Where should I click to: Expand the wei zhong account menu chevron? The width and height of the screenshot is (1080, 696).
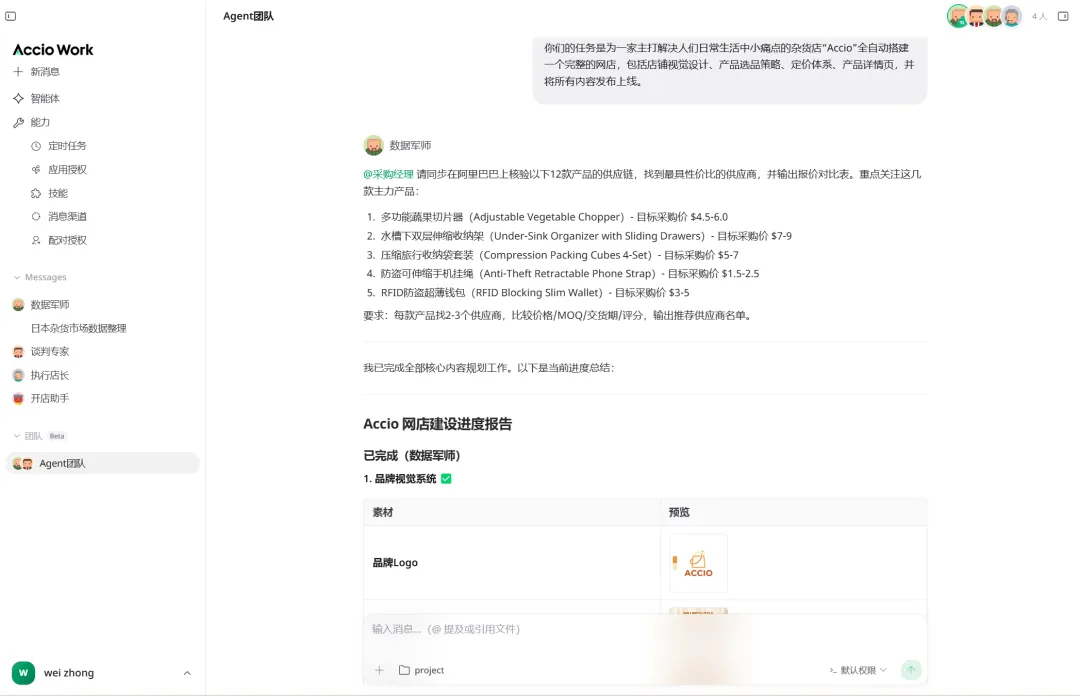pyautogui.click(x=187, y=673)
